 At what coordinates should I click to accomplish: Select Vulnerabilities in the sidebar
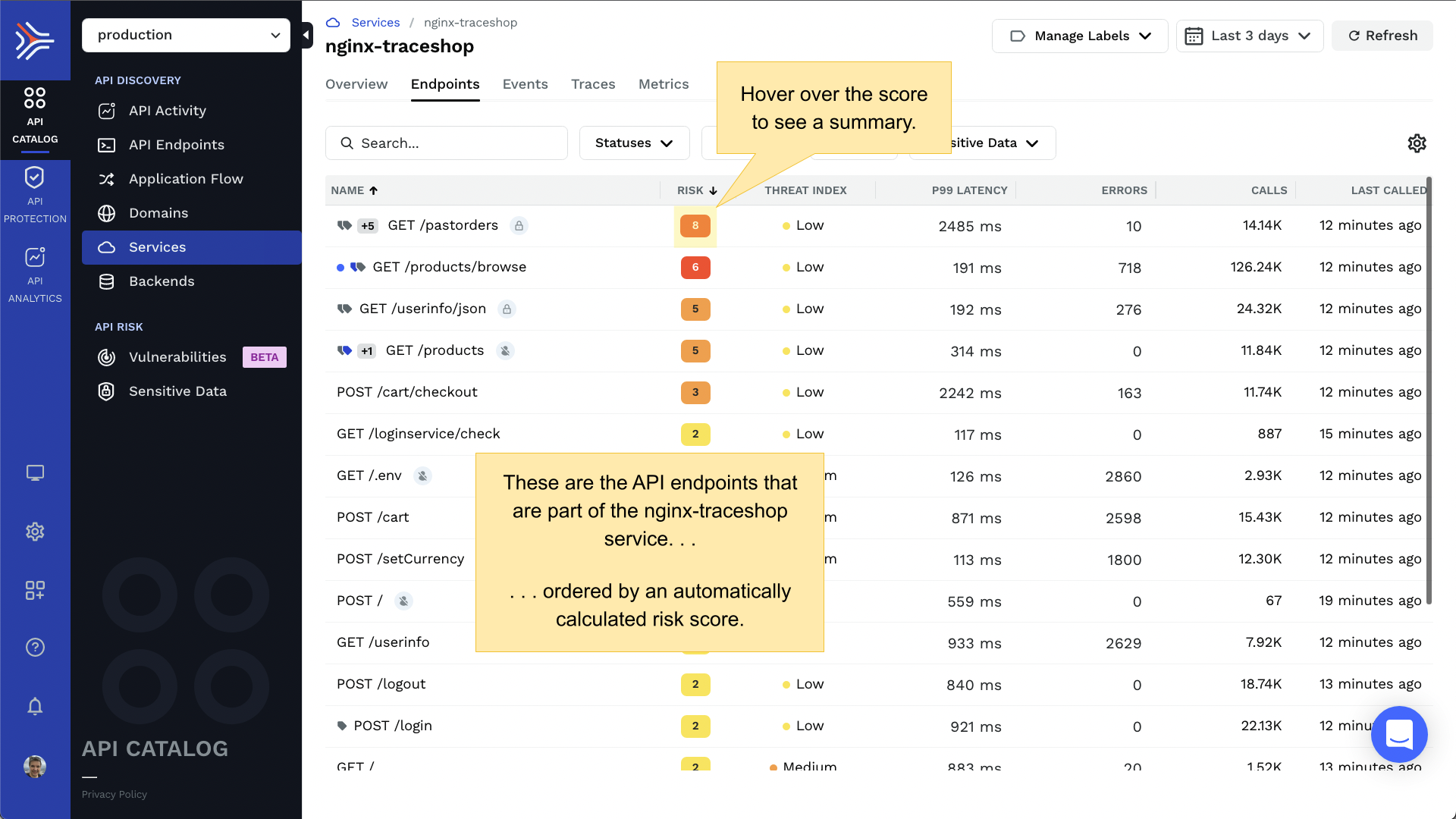pyautogui.click(x=177, y=357)
